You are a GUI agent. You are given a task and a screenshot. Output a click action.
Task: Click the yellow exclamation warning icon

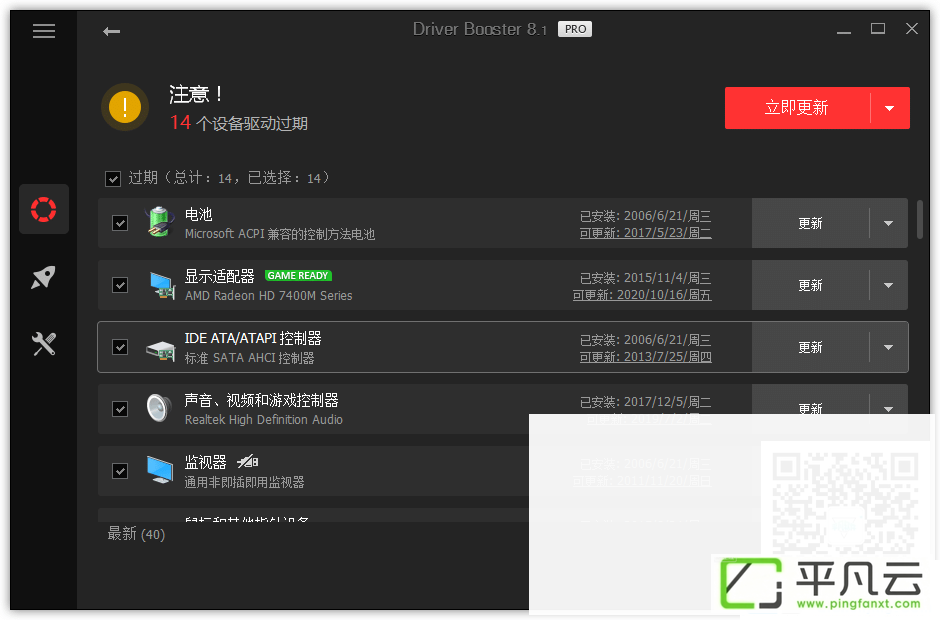pyautogui.click(x=125, y=107)
